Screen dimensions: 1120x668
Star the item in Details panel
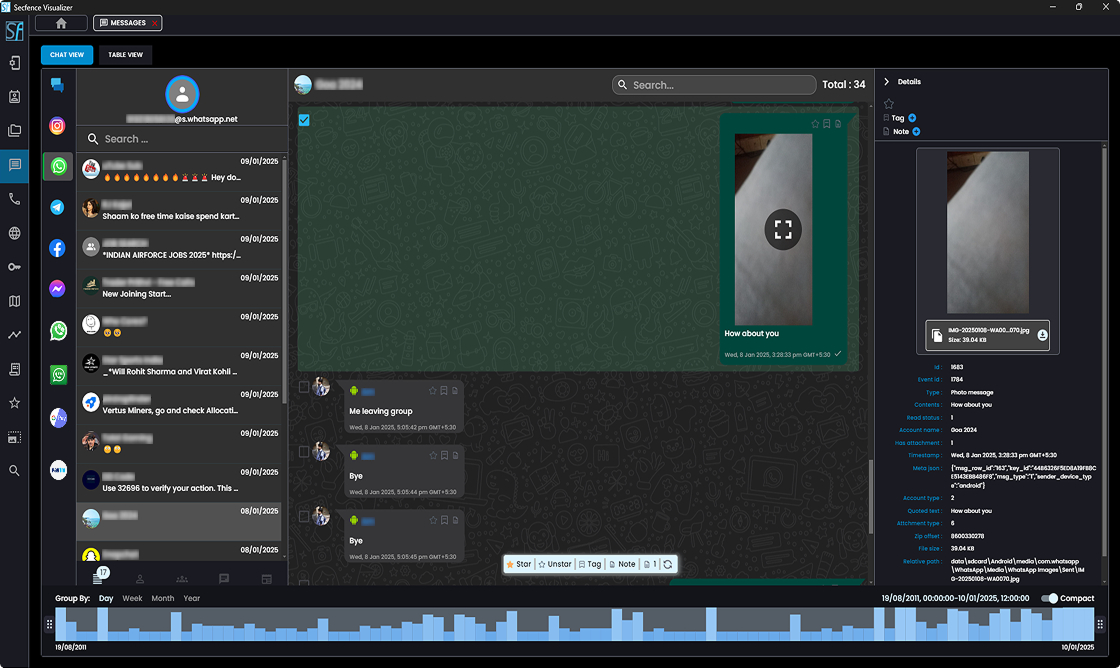889,104
